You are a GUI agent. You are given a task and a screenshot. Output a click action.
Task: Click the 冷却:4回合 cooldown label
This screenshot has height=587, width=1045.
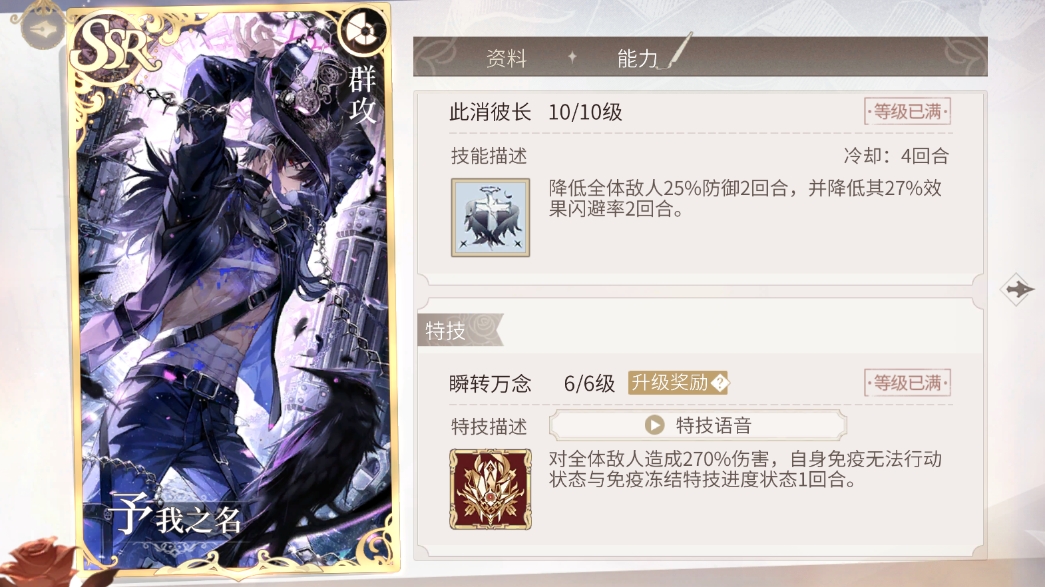(896, 156)
